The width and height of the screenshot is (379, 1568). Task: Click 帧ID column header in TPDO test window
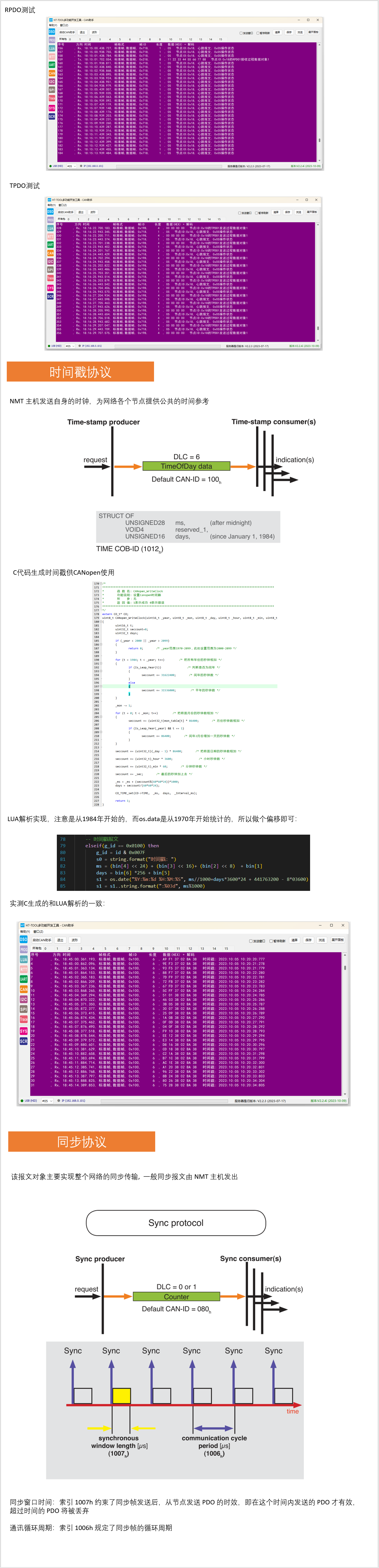[x=141, y=224]
